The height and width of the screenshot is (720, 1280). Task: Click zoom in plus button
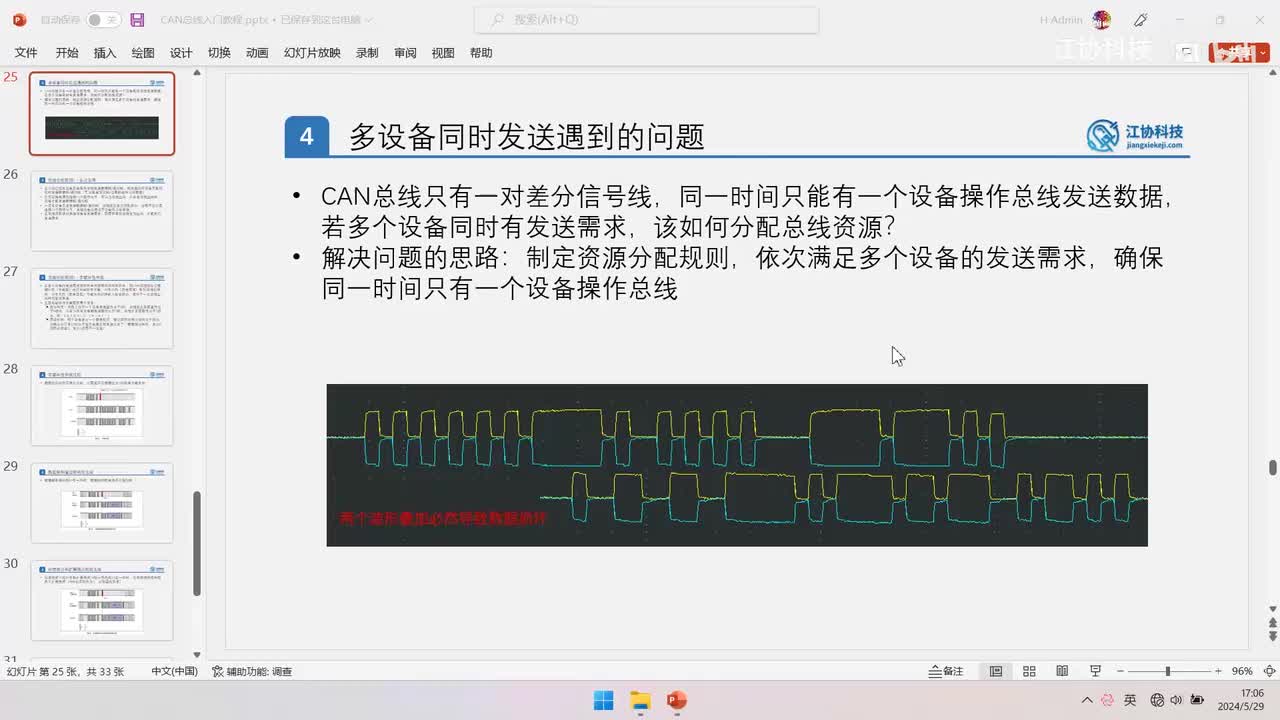coord(1218,671)
